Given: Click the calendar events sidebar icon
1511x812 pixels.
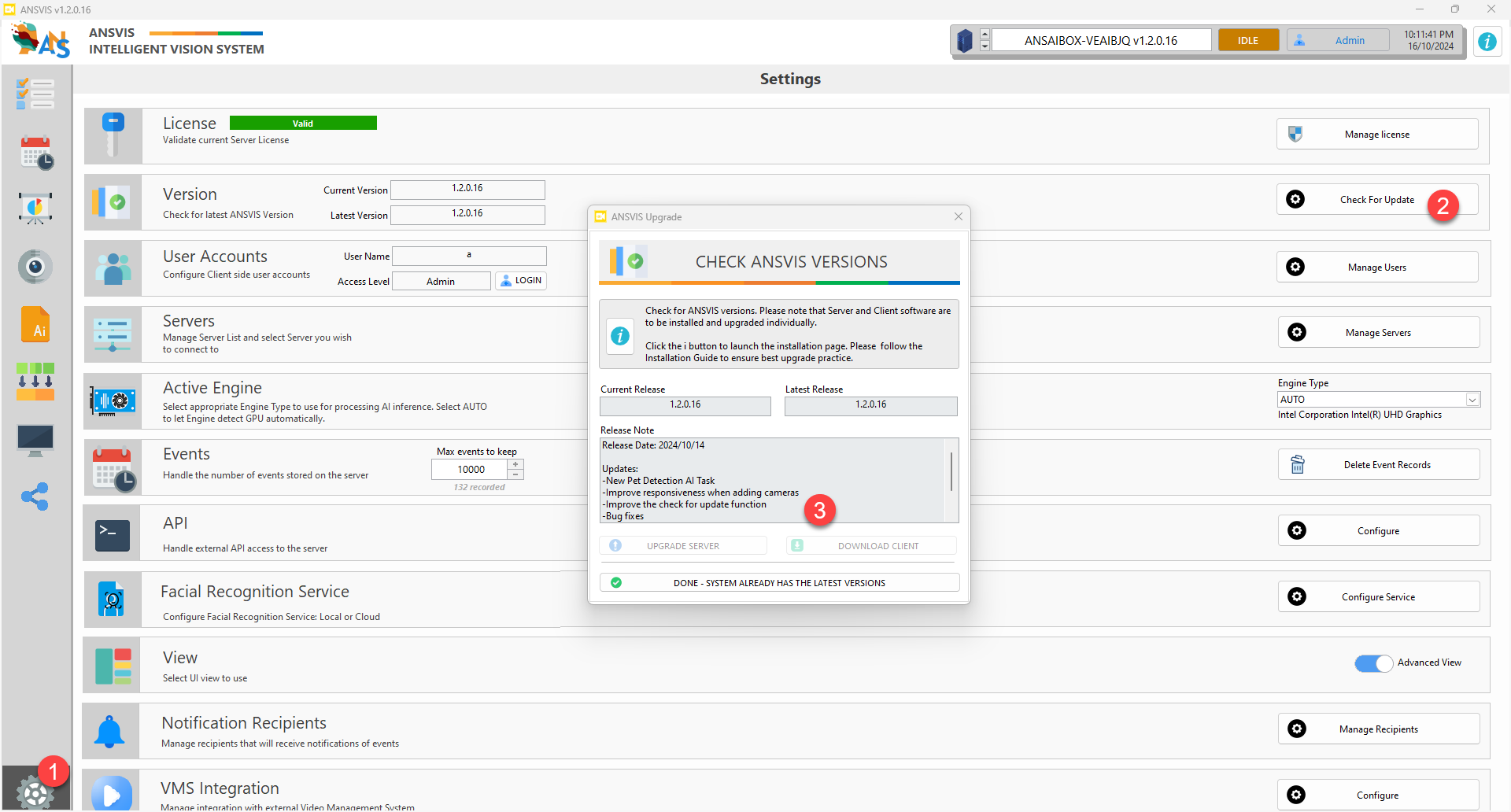Looking at the screenshot, I should 35,153.
